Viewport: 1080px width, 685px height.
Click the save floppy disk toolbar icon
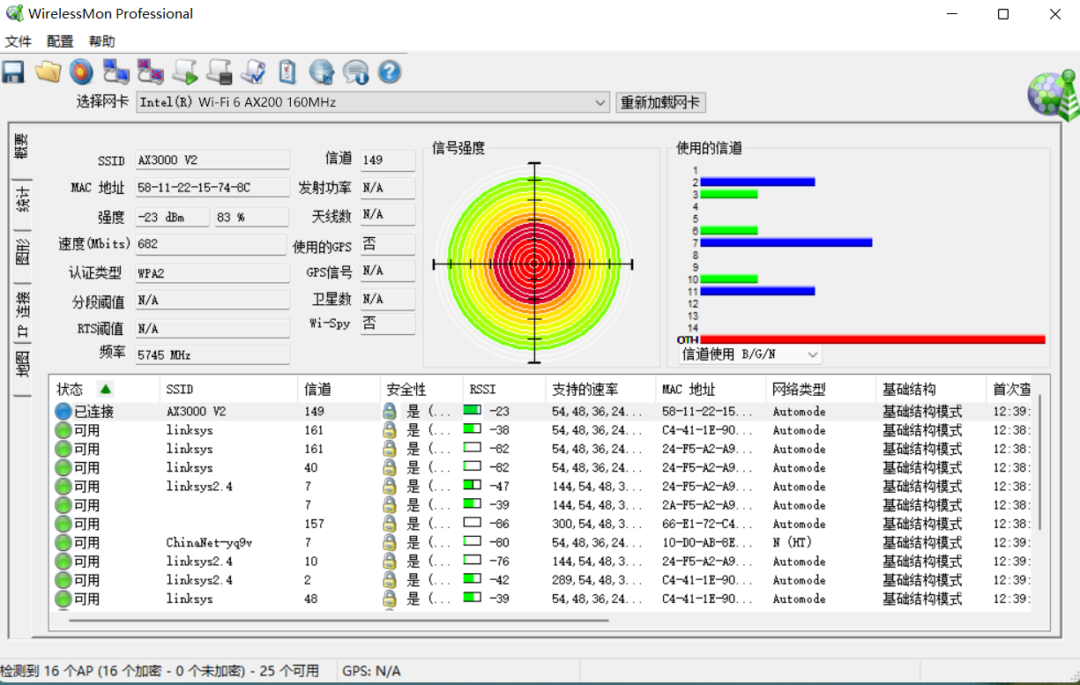[x=13, y=72]
